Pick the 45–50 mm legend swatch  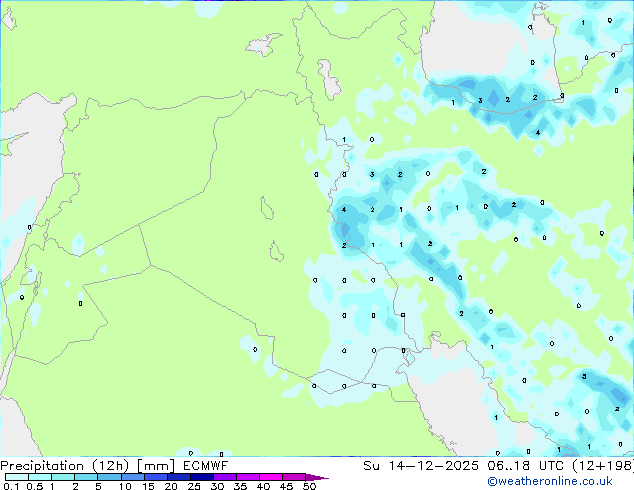click(x=294, y=477)
